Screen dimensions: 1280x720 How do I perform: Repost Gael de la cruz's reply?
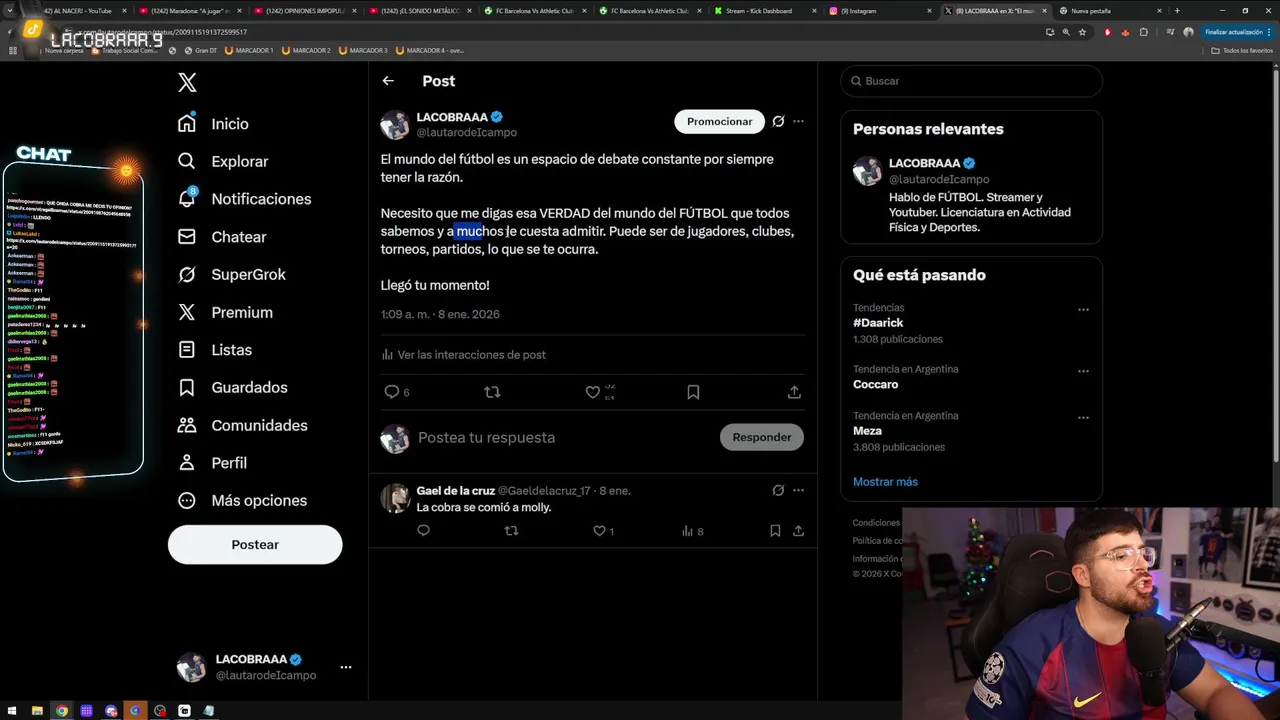click(x=511, y=531)
